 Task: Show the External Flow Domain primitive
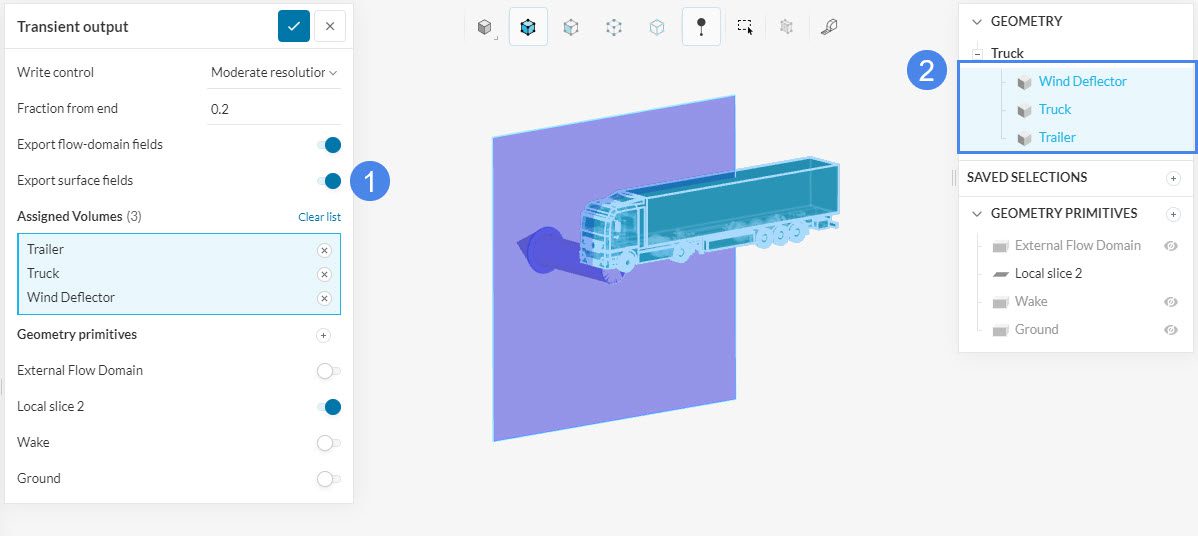[x=1171, y=246]
